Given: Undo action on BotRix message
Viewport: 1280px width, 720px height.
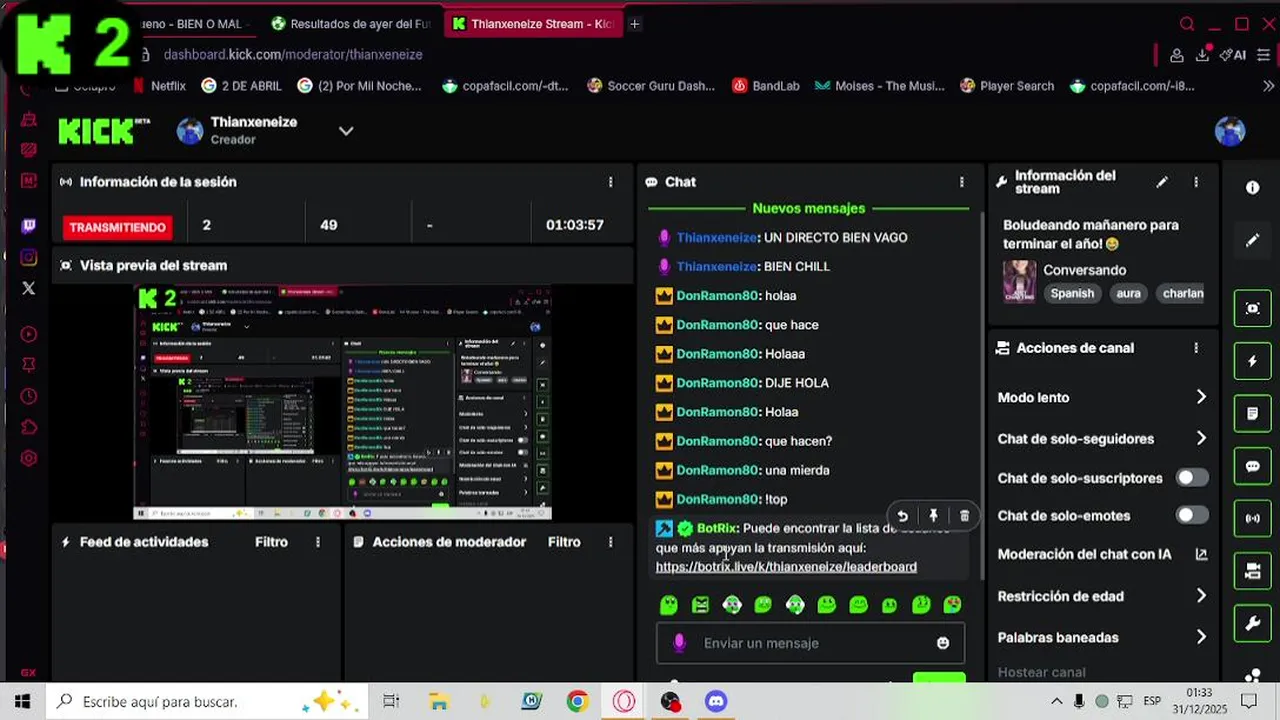Looking at the screenshot, I should (902, 516).
